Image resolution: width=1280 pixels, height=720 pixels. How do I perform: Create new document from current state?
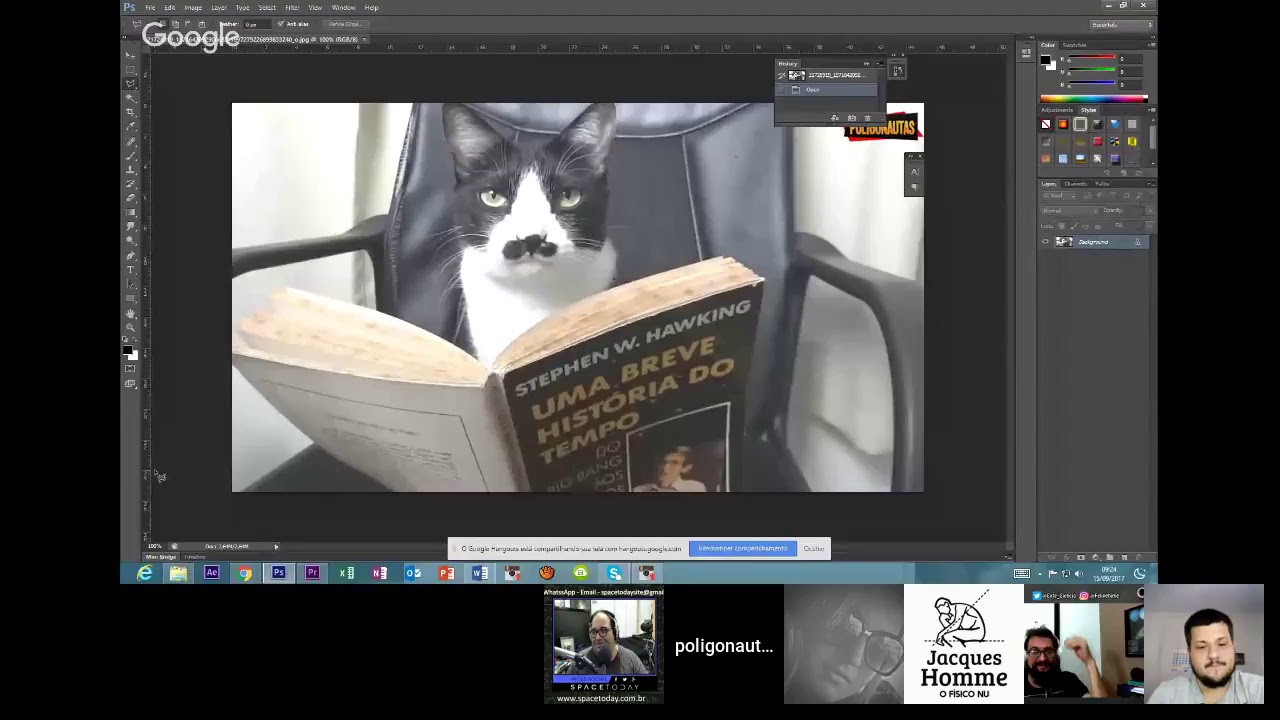(x=835, y=118)
